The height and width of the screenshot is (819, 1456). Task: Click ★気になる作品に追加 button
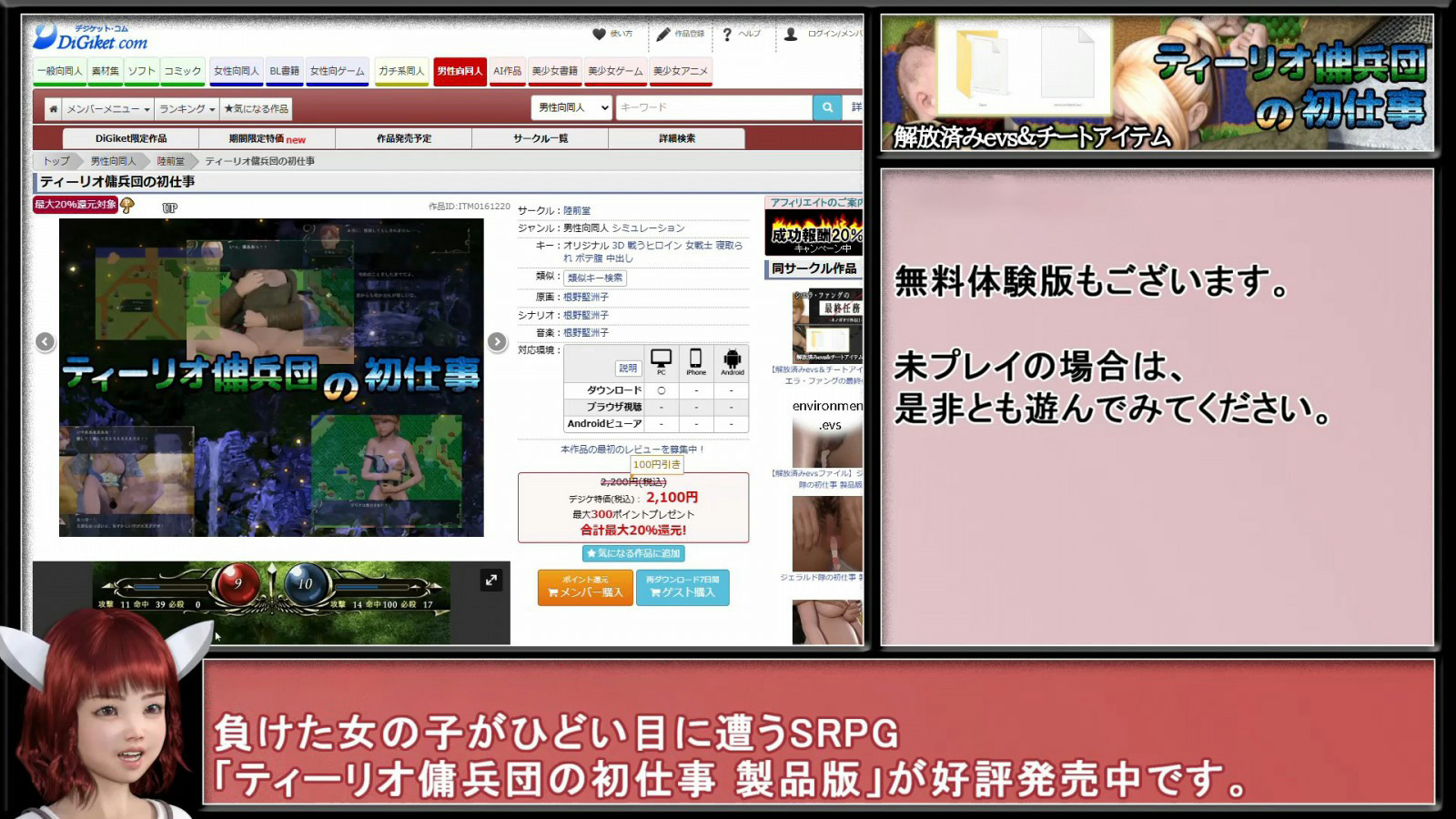pos(633,553)
